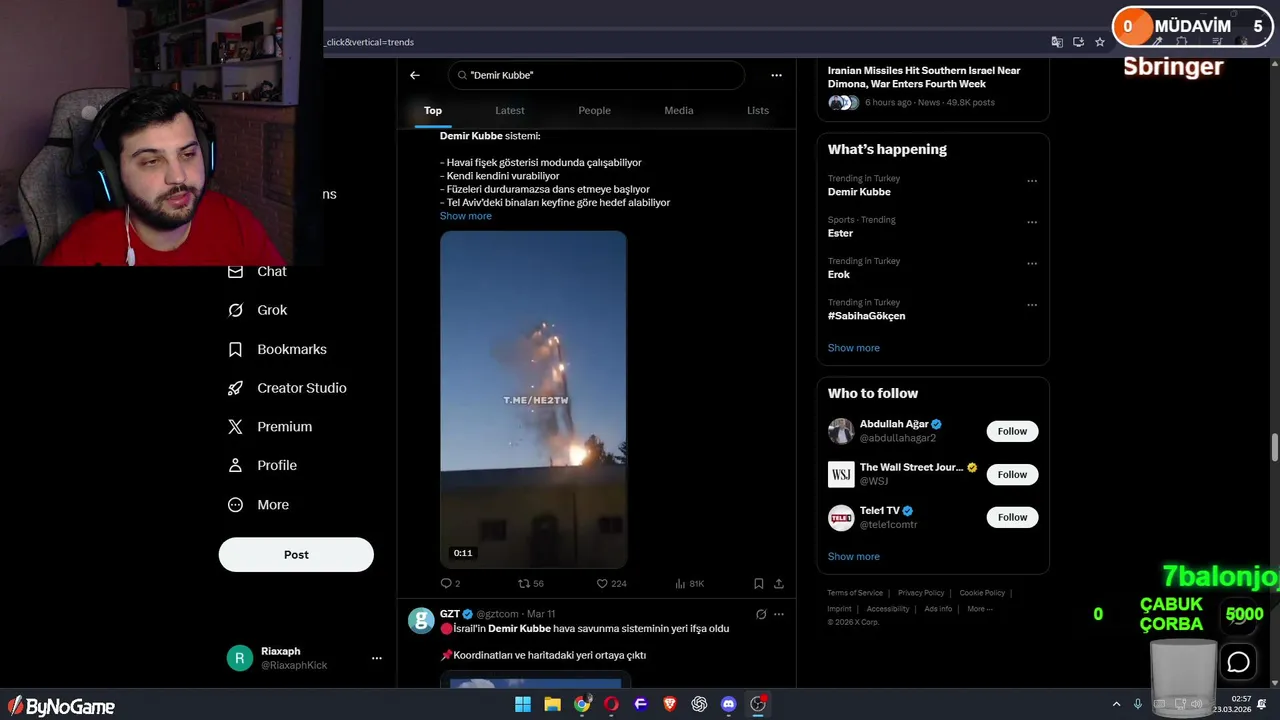The image size is (1280, 720).
Task: Open Chat in X sidebar
Action: coord(257,271)
